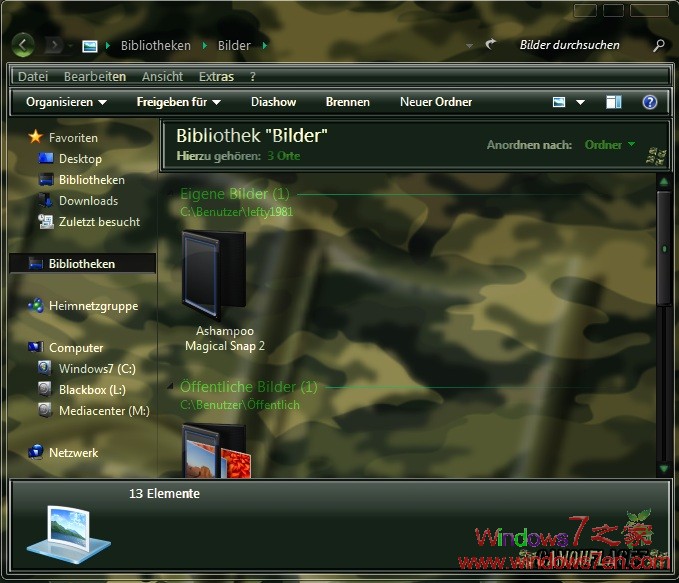Open the Freigeben für dropdown

tap(178, 102)
